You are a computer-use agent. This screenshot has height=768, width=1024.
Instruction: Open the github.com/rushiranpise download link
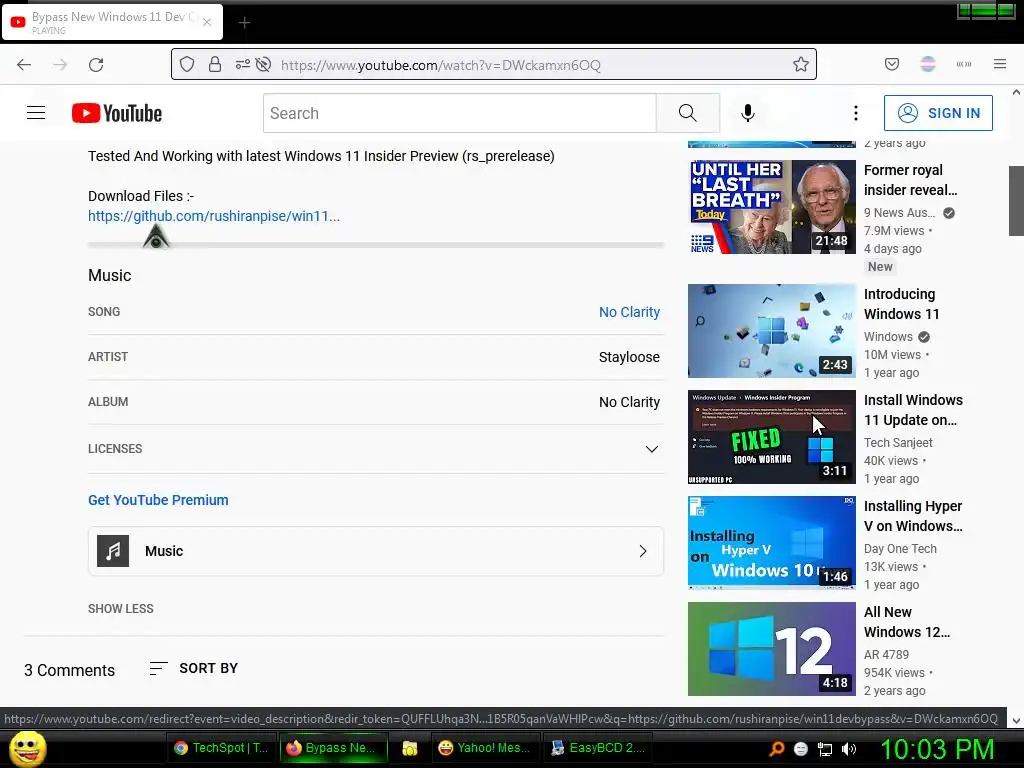(214, 216)
